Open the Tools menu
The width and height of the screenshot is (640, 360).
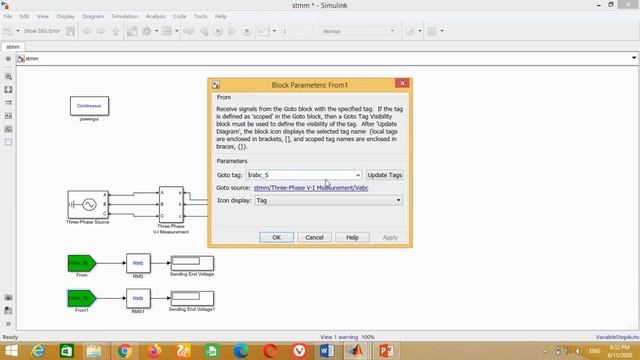click(200, 16)
